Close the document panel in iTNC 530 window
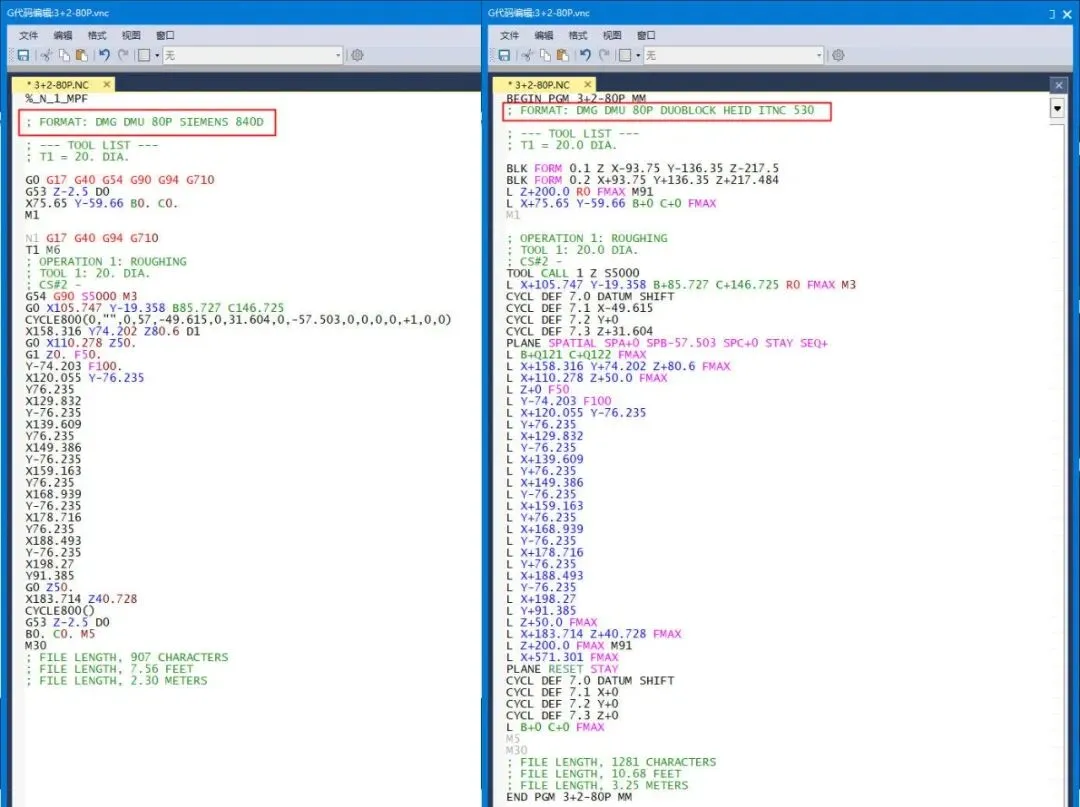The image size is (1080, 807). coord(1059,85)
